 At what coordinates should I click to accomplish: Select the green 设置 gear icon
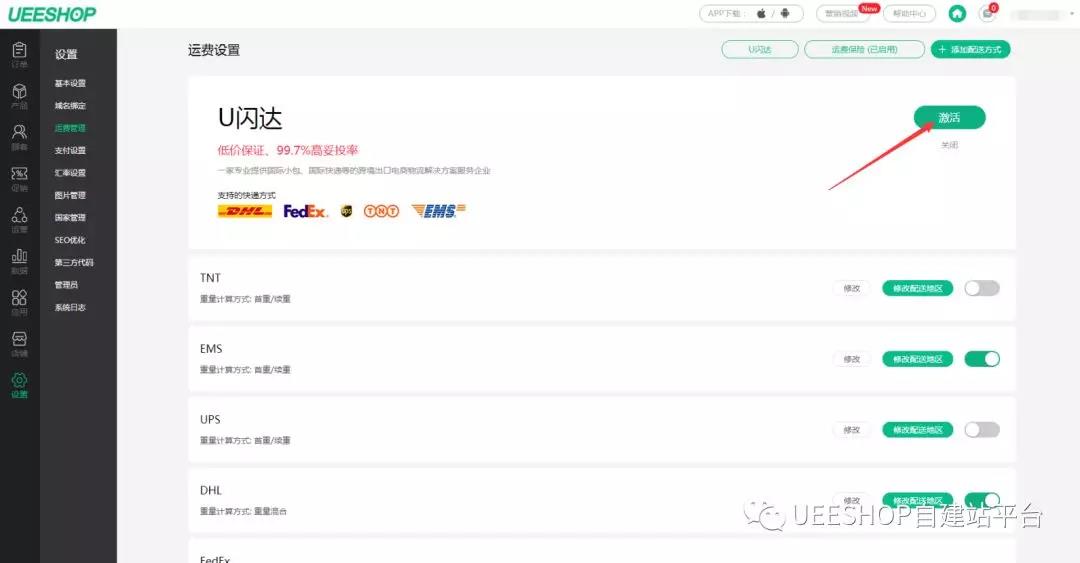(19, 380)
